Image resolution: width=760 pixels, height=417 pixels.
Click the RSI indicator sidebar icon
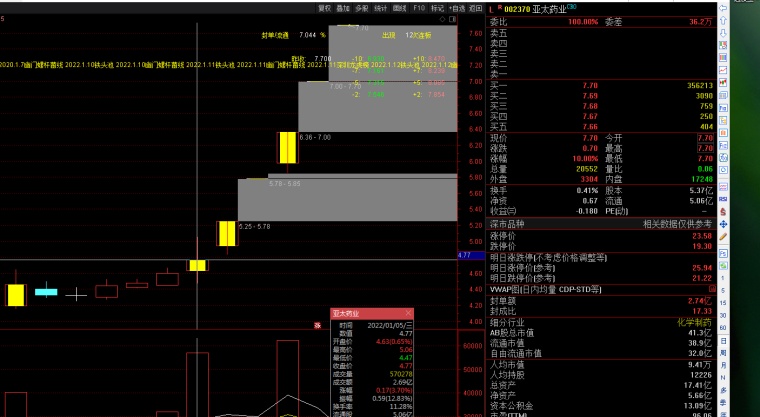(x=723, y=199)
